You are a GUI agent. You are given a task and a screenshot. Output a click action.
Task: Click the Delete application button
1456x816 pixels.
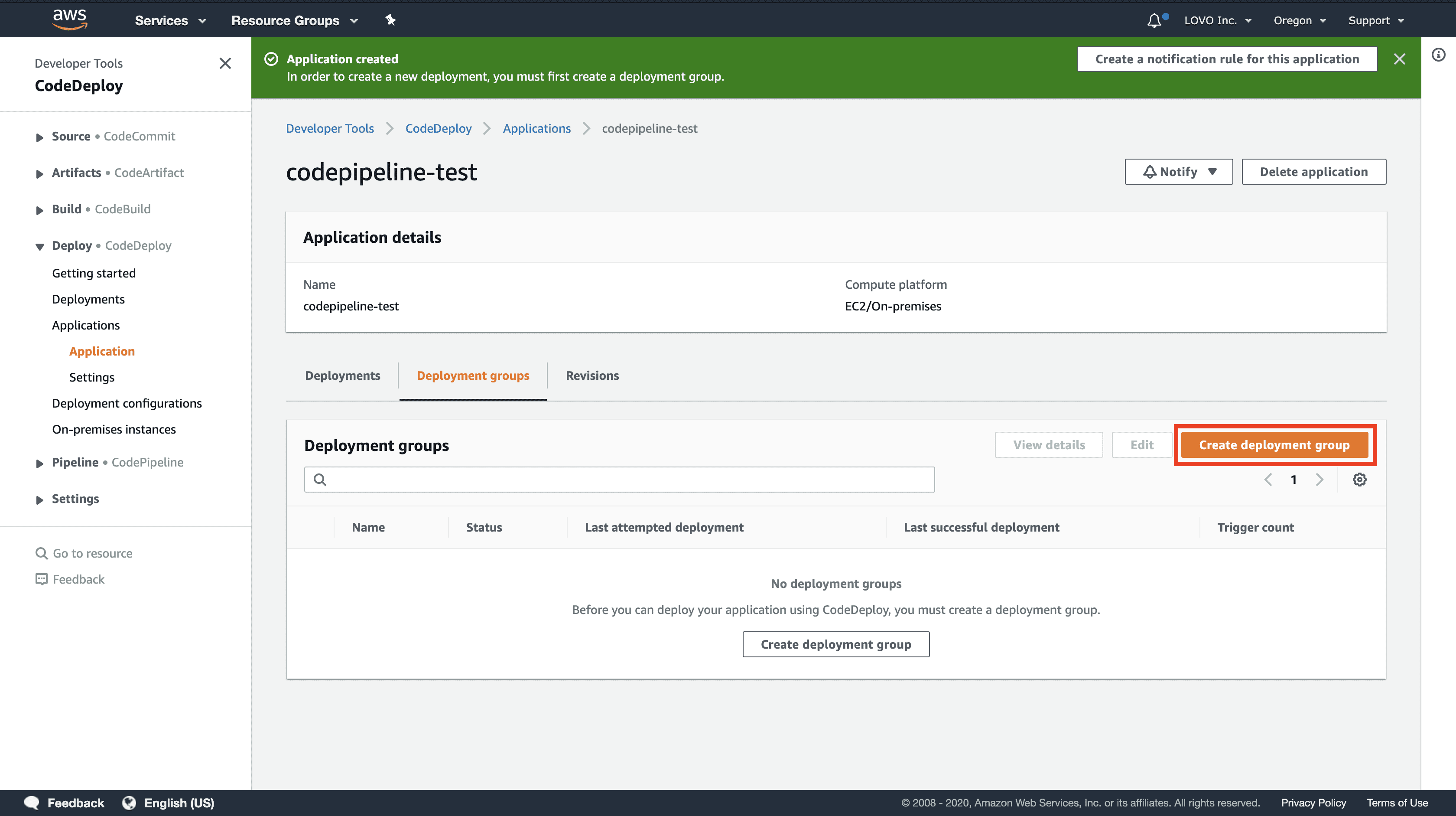point(1313,172)
